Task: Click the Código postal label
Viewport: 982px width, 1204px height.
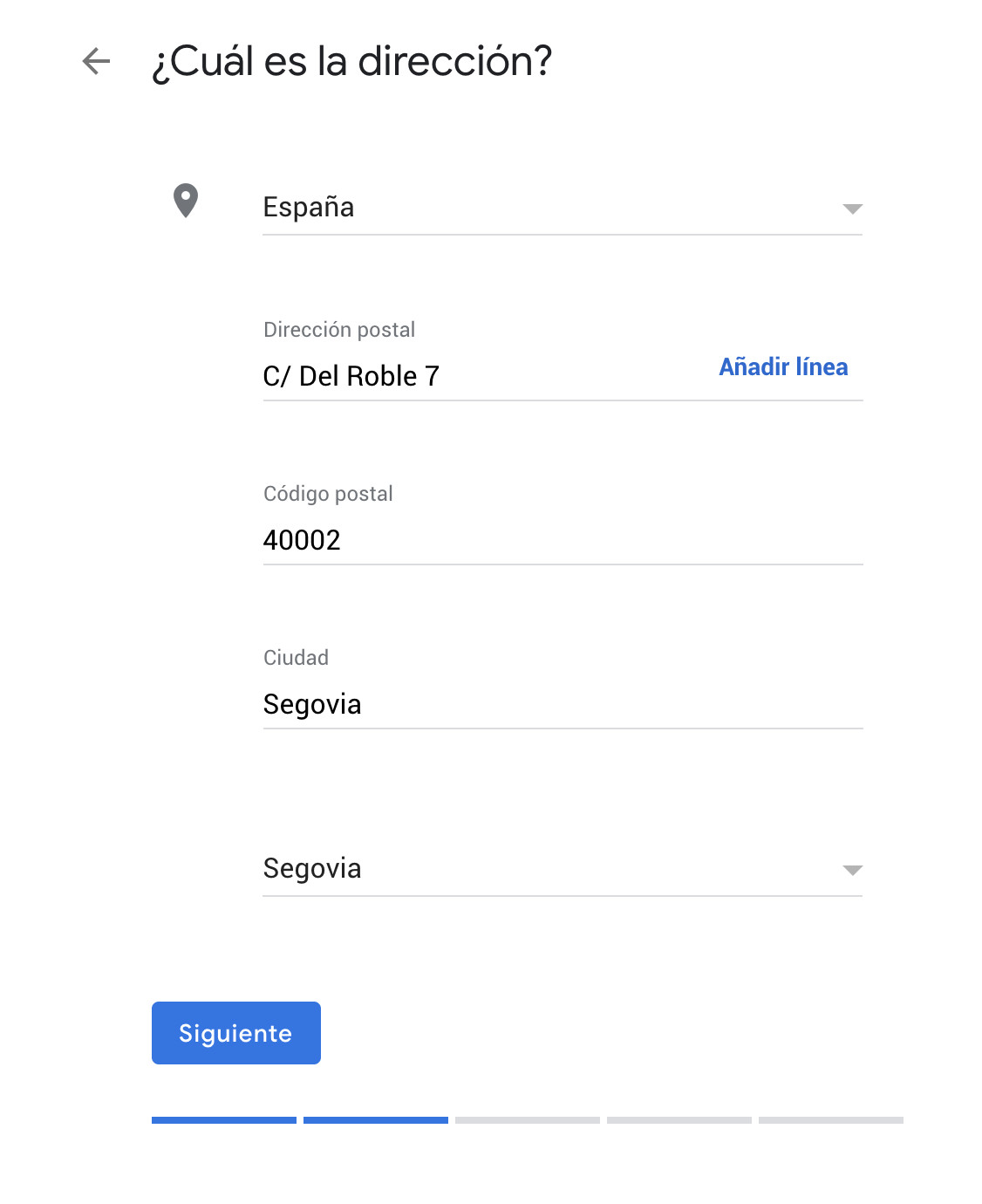Action: click(x=328, y=494)
